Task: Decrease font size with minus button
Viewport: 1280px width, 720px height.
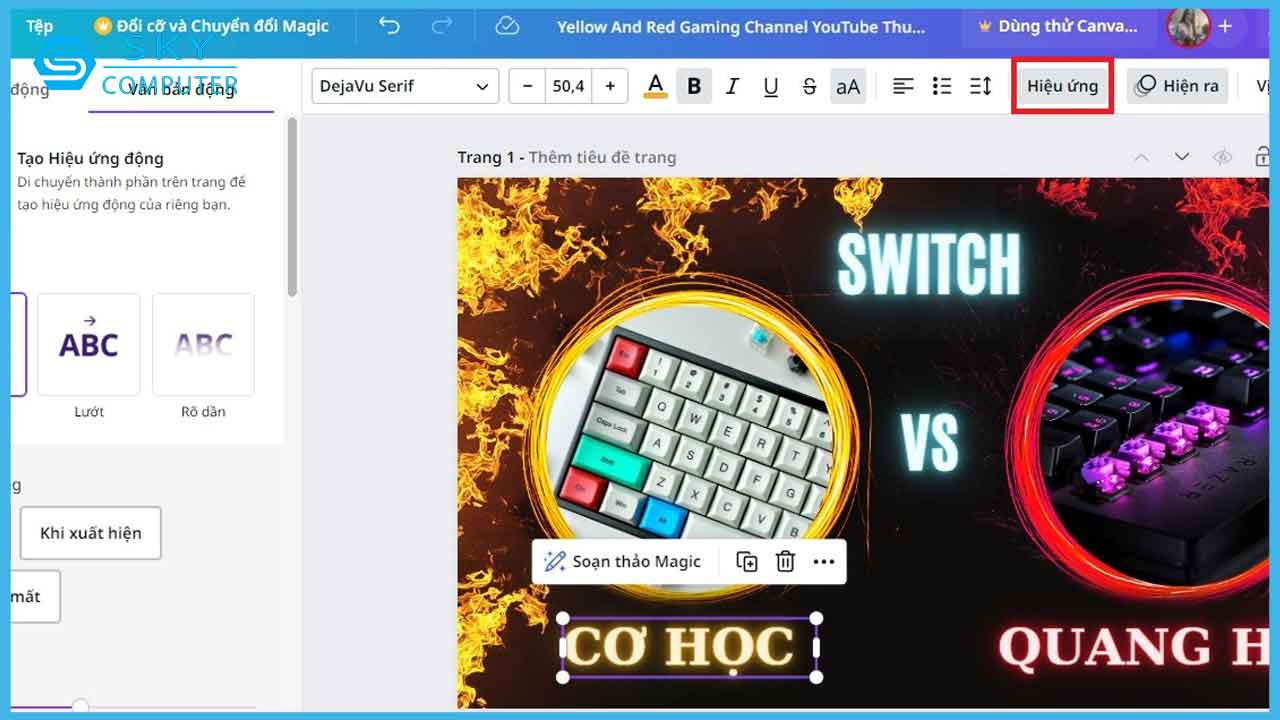Action: pyautogui.click(x=527, y=86)
